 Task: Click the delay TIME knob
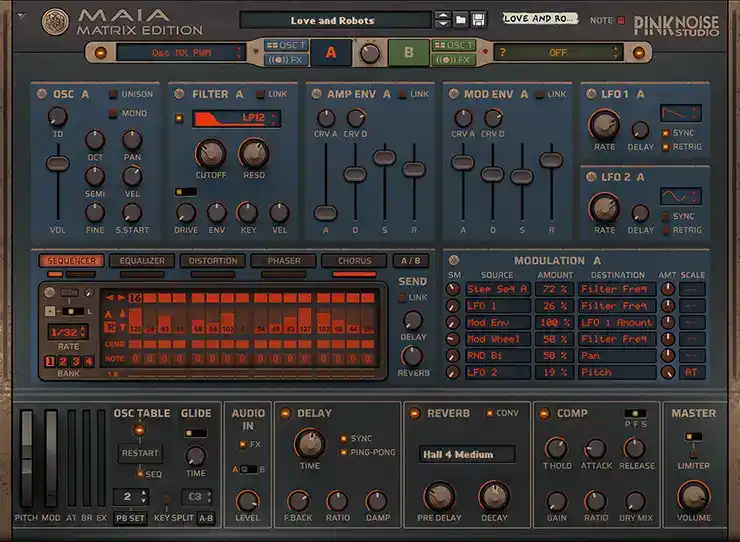click(x=310, y=444)
